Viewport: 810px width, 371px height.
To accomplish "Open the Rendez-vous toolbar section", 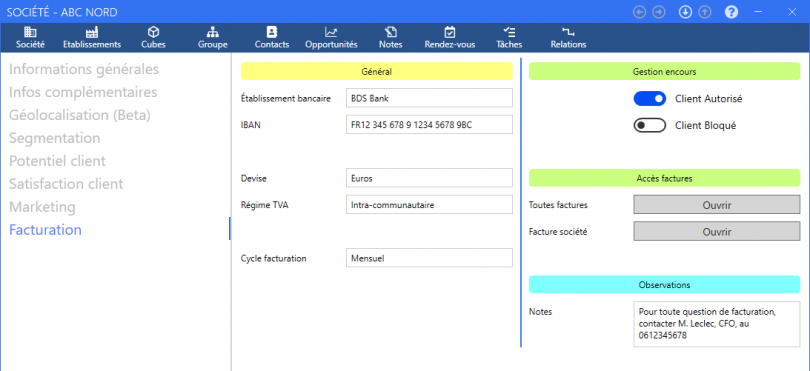I will click(450, 38).
